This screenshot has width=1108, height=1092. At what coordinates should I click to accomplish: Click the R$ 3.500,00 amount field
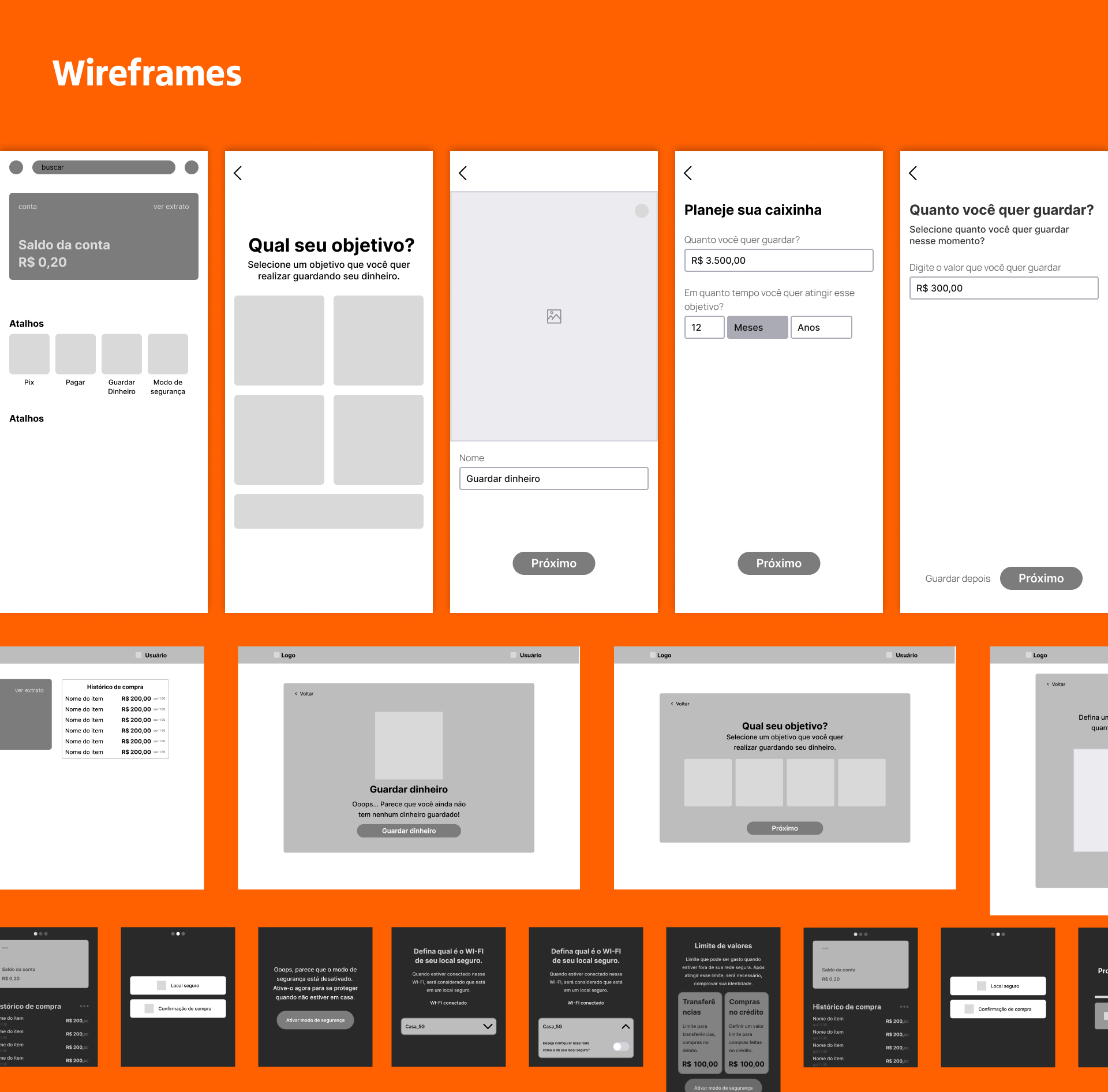click(x=778, y=260)
